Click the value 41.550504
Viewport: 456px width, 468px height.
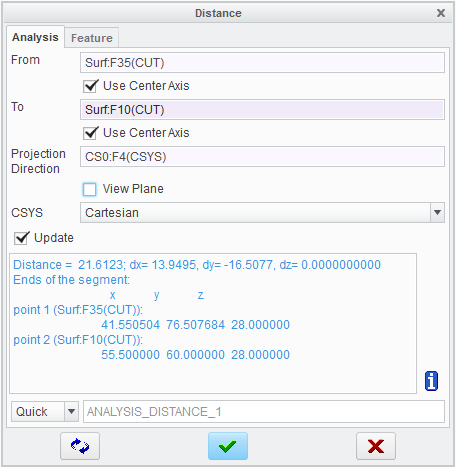[130, 325]
